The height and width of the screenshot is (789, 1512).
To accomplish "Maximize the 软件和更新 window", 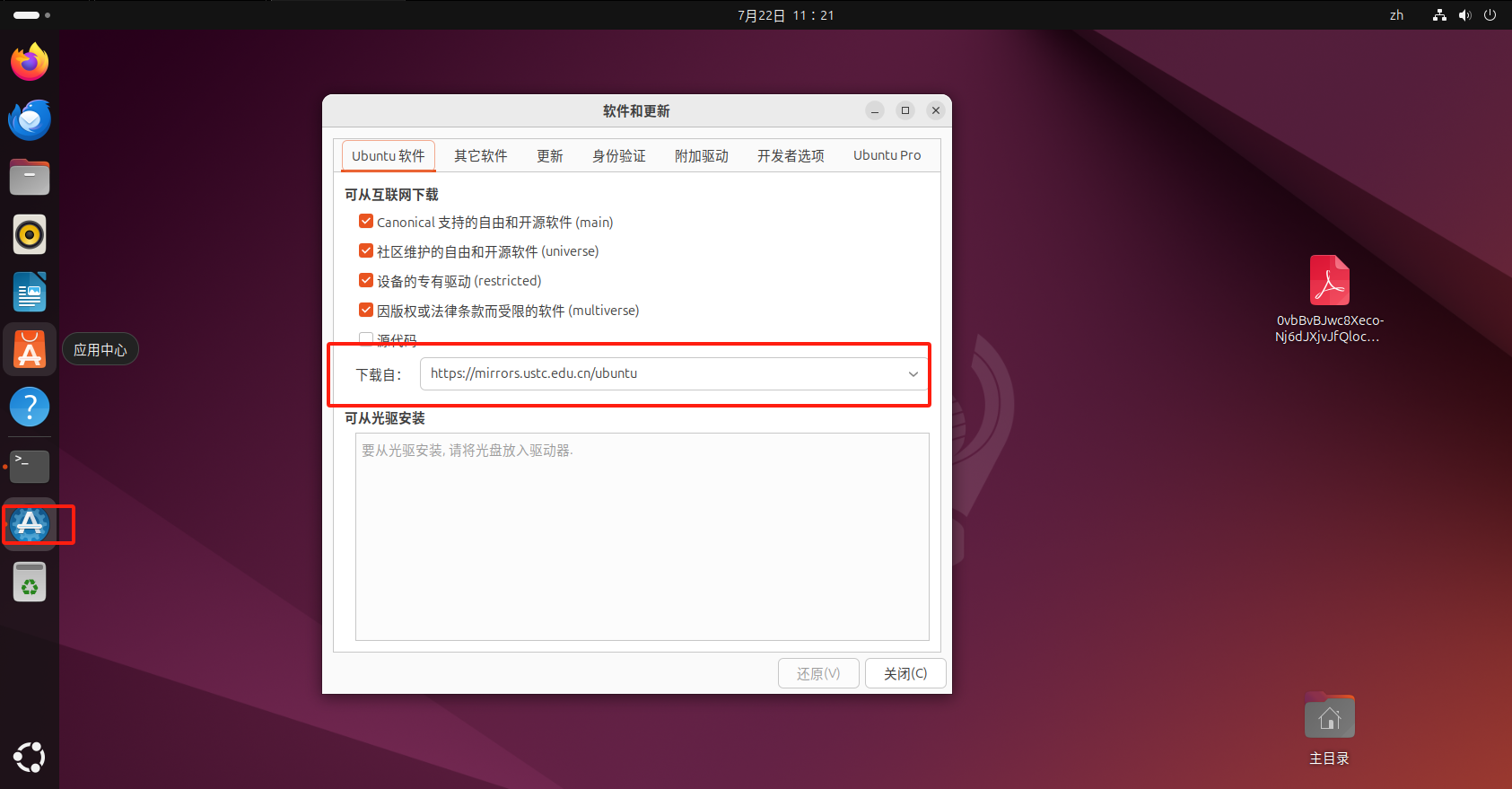I will pos(905,110).
